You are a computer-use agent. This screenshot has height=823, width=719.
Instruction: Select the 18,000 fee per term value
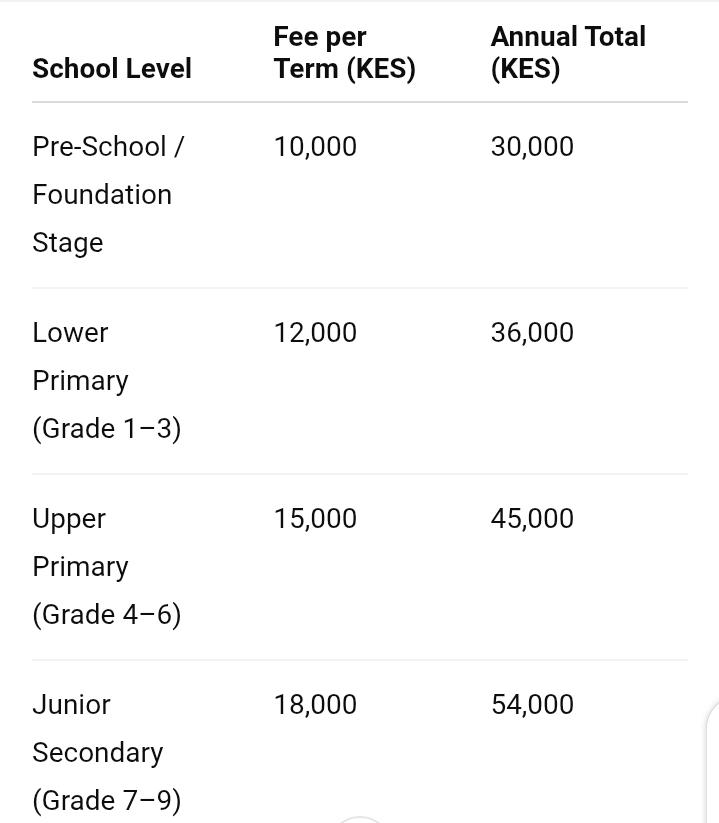pos(315,705)
